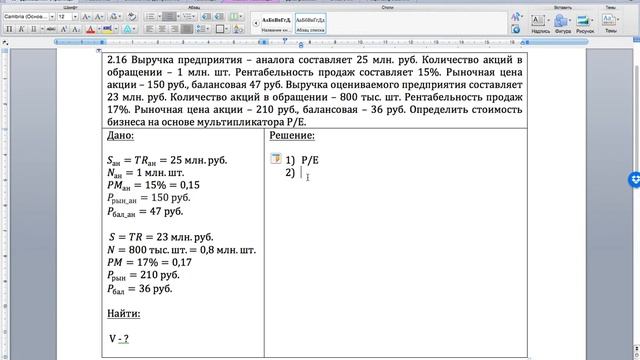Click the shading paint bucket icon
Screen dimensions: 640x360
[x=238, y=29]
